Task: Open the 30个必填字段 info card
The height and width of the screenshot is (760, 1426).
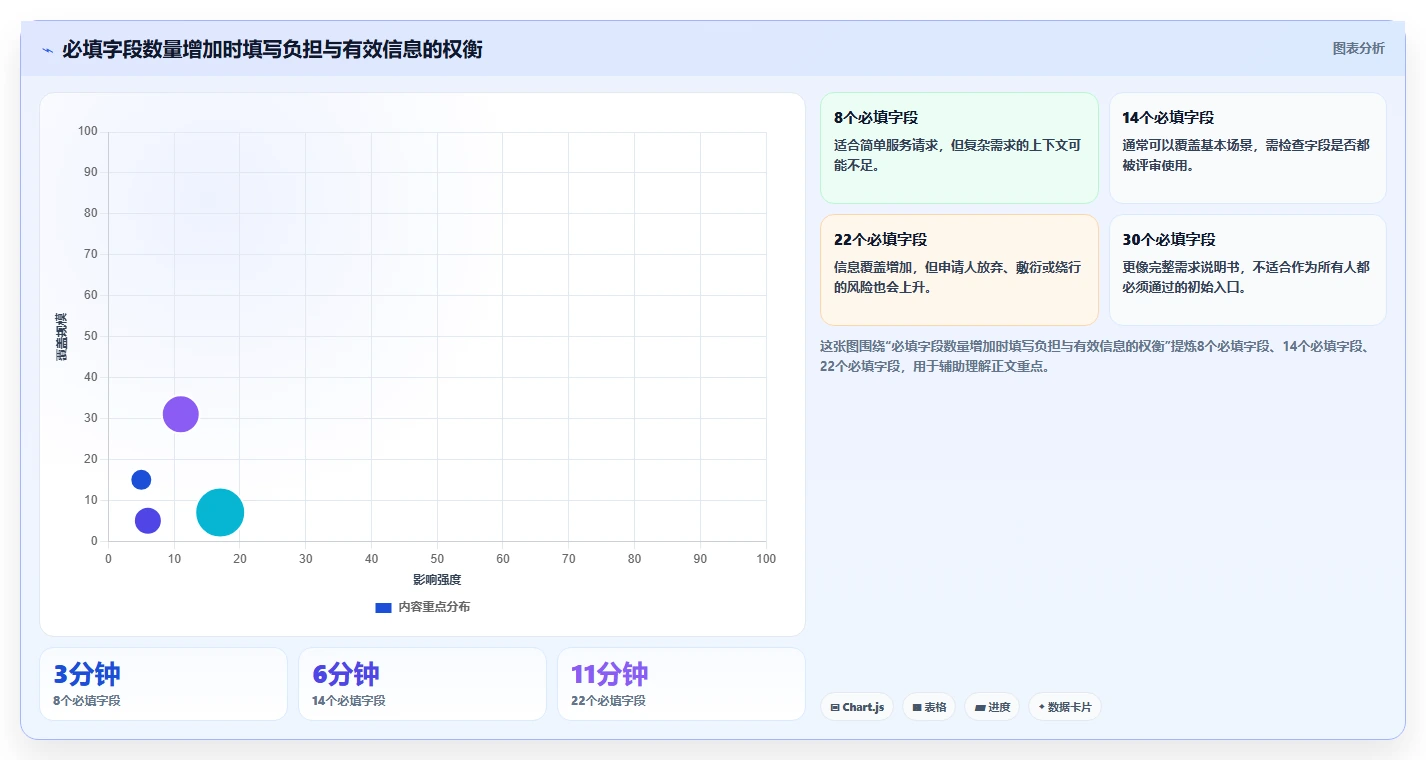Action: pyautogui.click(x=1247, y=270)
